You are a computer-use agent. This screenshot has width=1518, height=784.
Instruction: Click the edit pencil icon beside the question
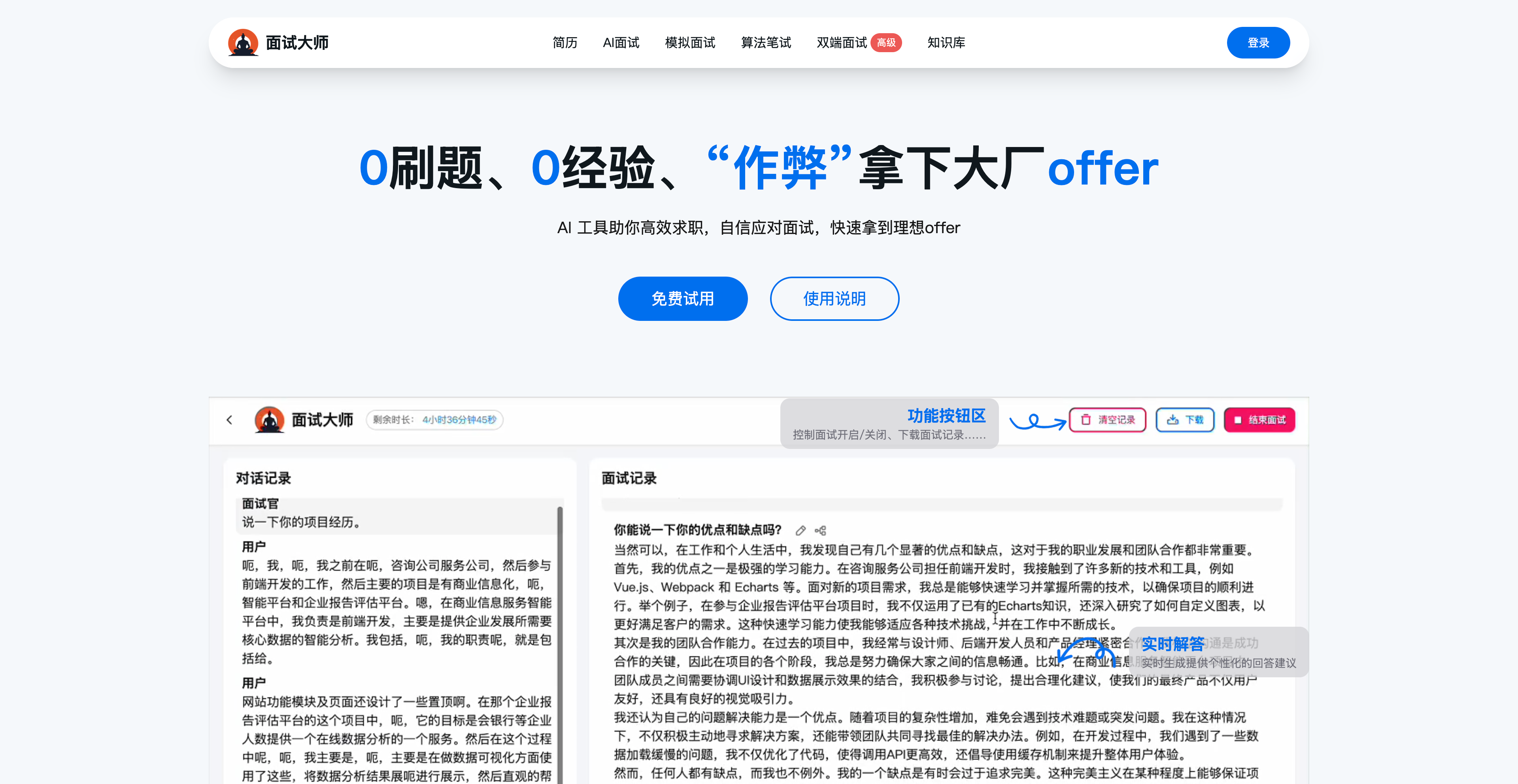[800, 530]
